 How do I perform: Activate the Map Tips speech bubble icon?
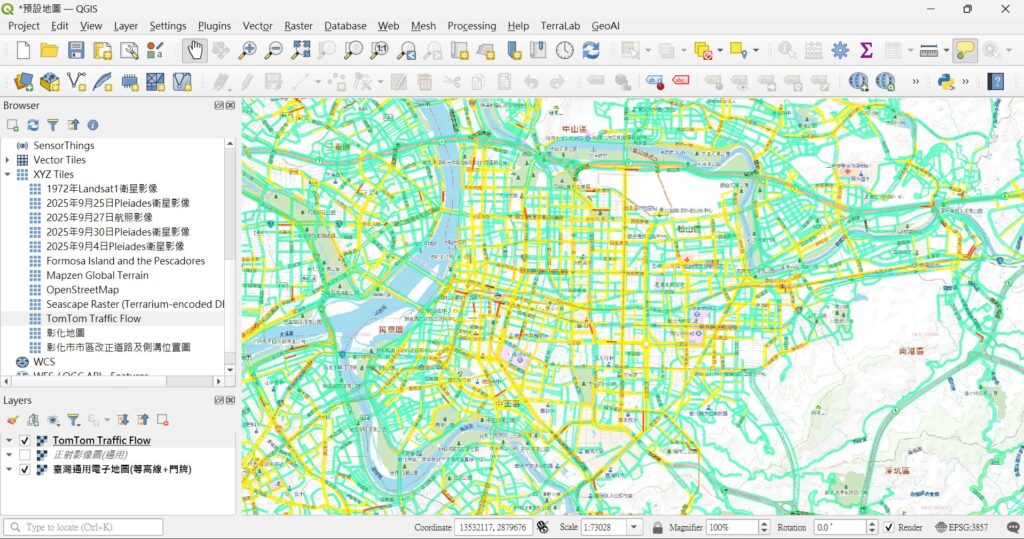click(965, 50)
